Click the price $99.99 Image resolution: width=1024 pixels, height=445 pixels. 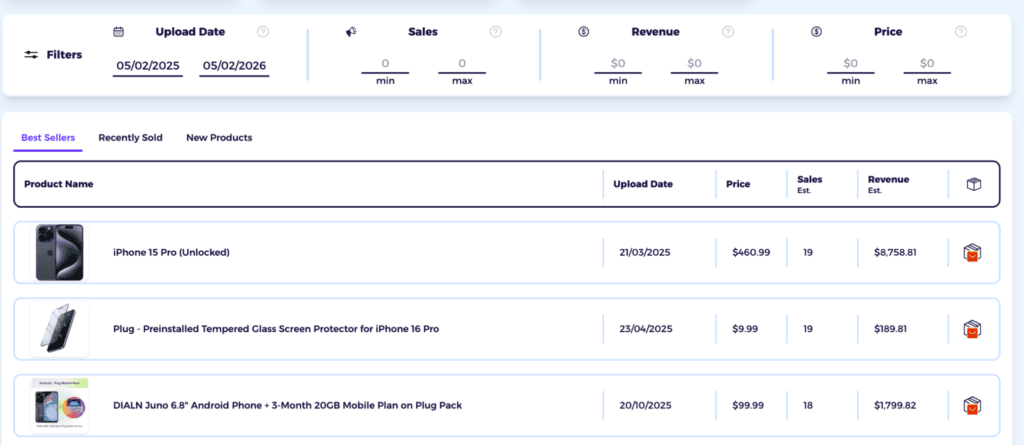click(748, 406)
